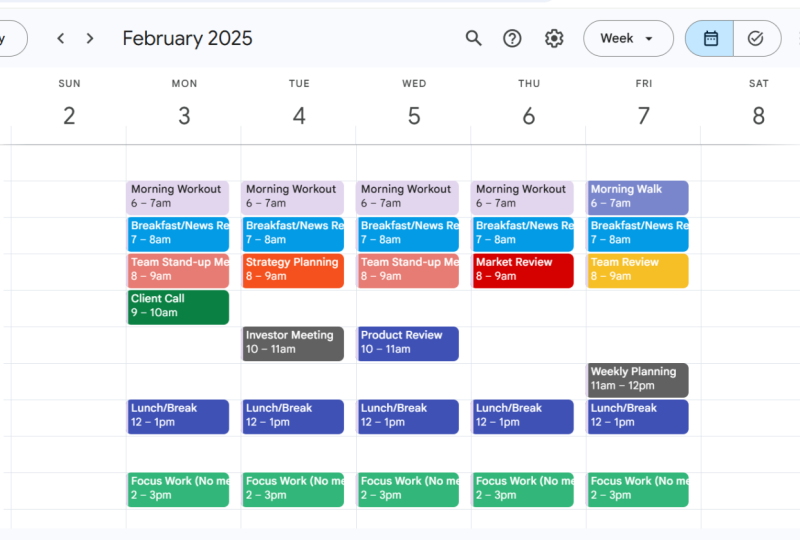The height and width of the screenshot is (540, 800).
Task: Go to next week arrow
Action: coord(90,38)
